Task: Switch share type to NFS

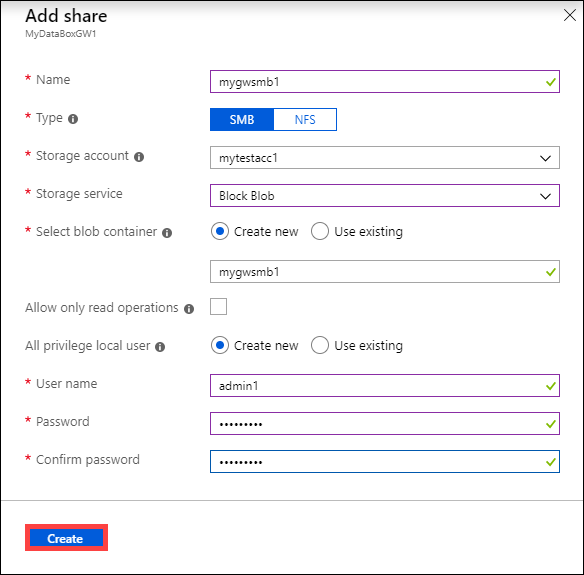Action: 305,120
